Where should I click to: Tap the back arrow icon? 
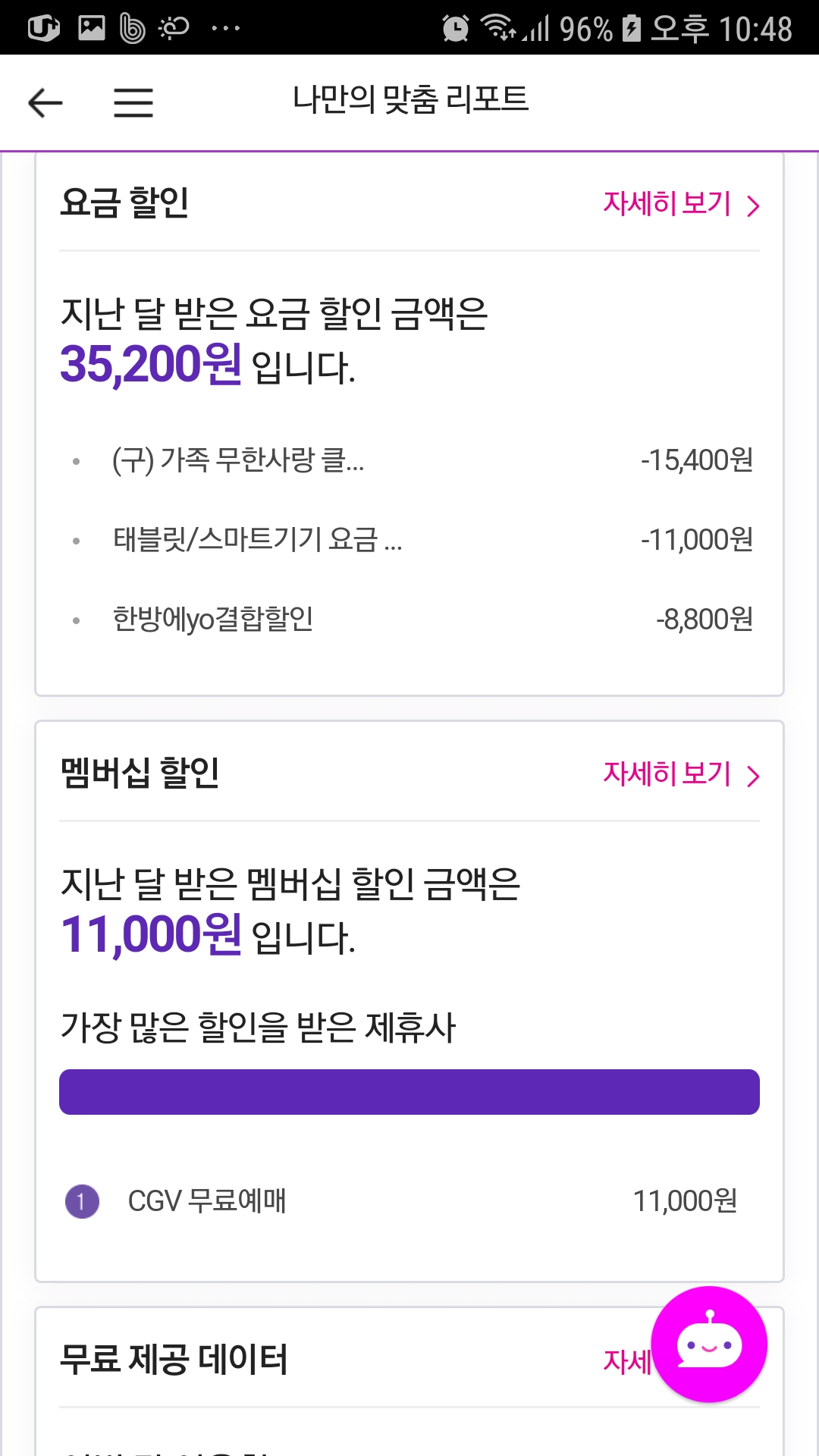[45, 102]
